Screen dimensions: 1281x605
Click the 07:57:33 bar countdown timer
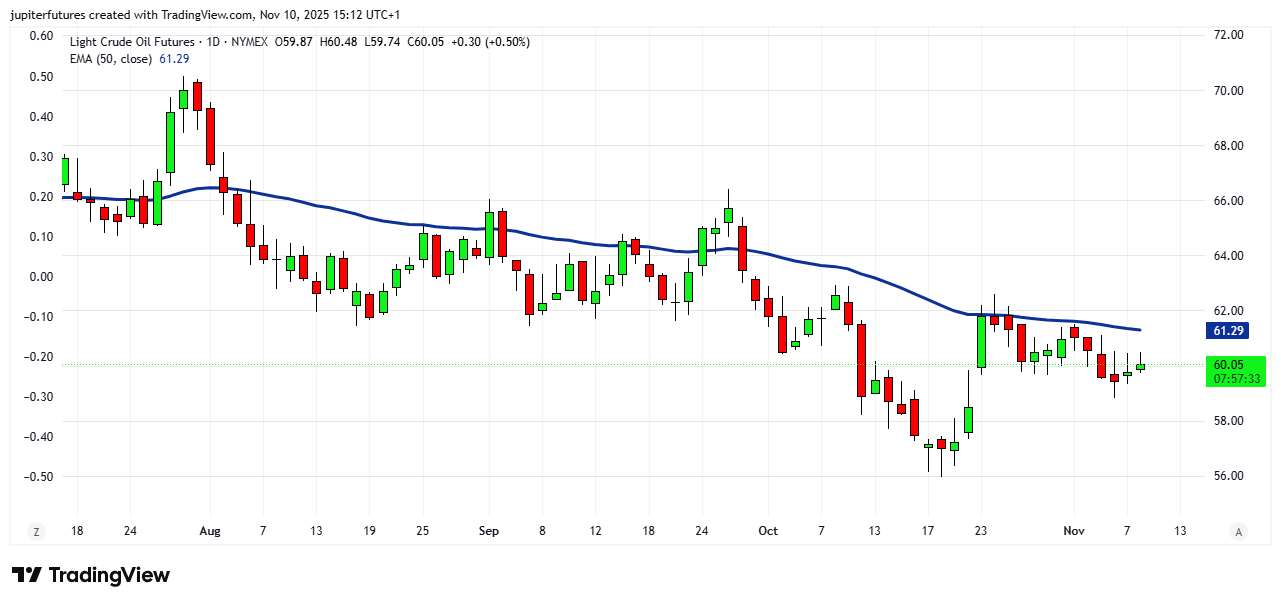[x=1236, y=379]
